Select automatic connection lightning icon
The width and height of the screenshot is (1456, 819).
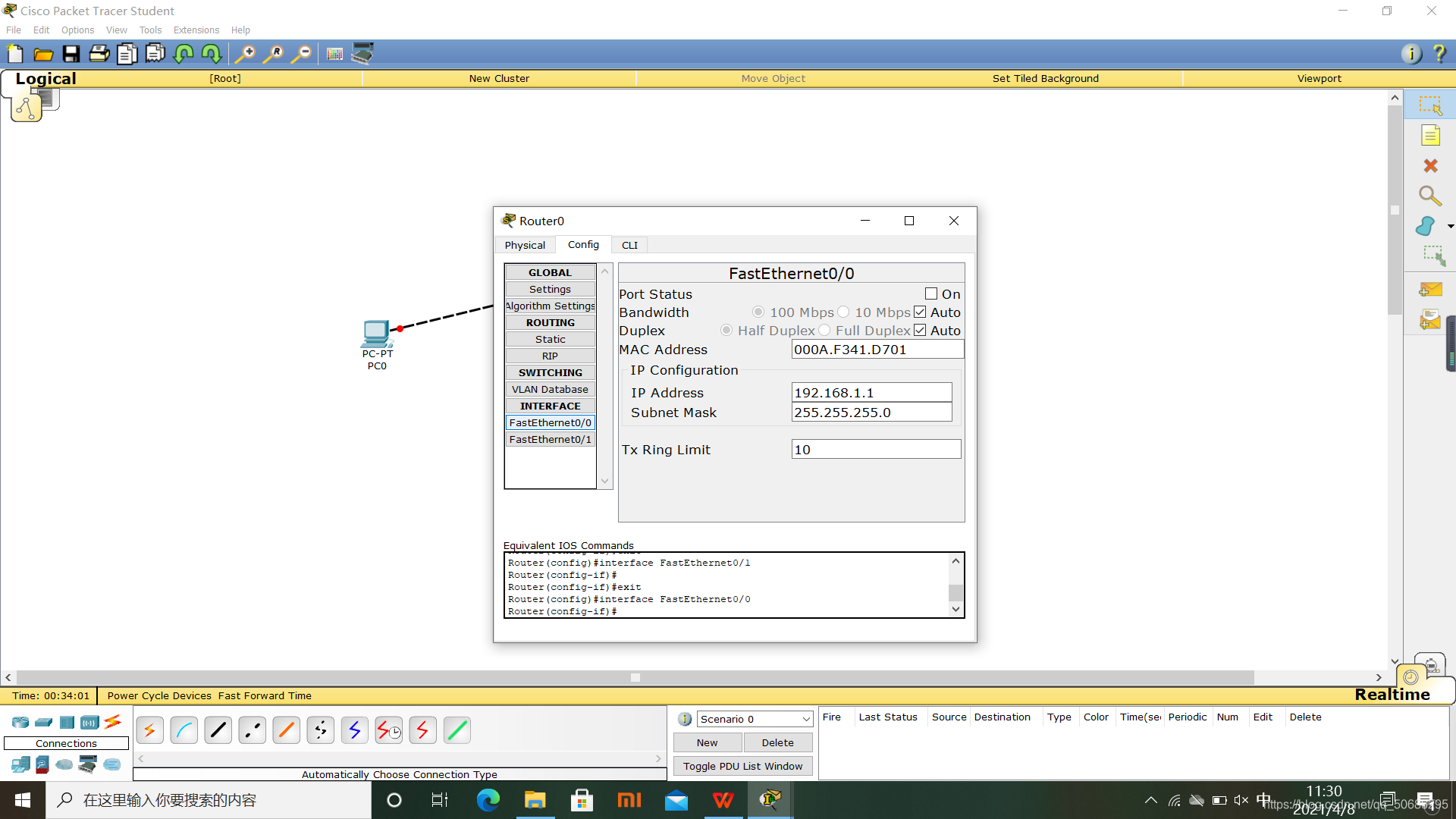[x=150, y=730]
